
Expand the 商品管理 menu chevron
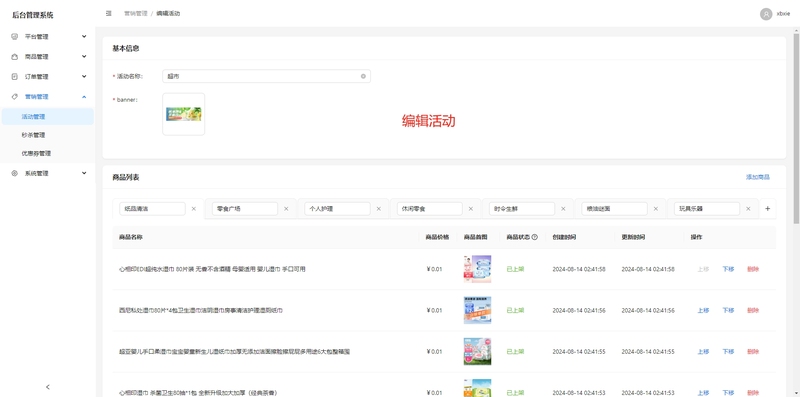tap(84, 57)
